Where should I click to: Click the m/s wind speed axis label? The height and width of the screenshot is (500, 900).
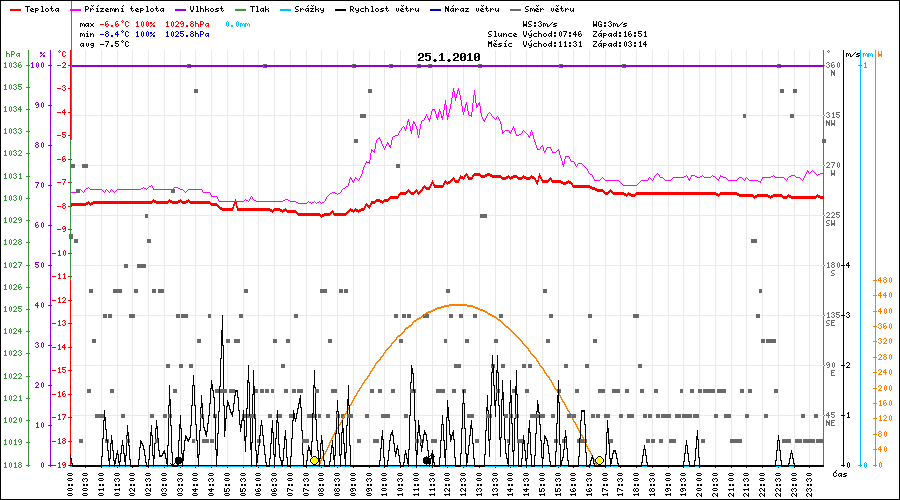click(x=851, y=54)
